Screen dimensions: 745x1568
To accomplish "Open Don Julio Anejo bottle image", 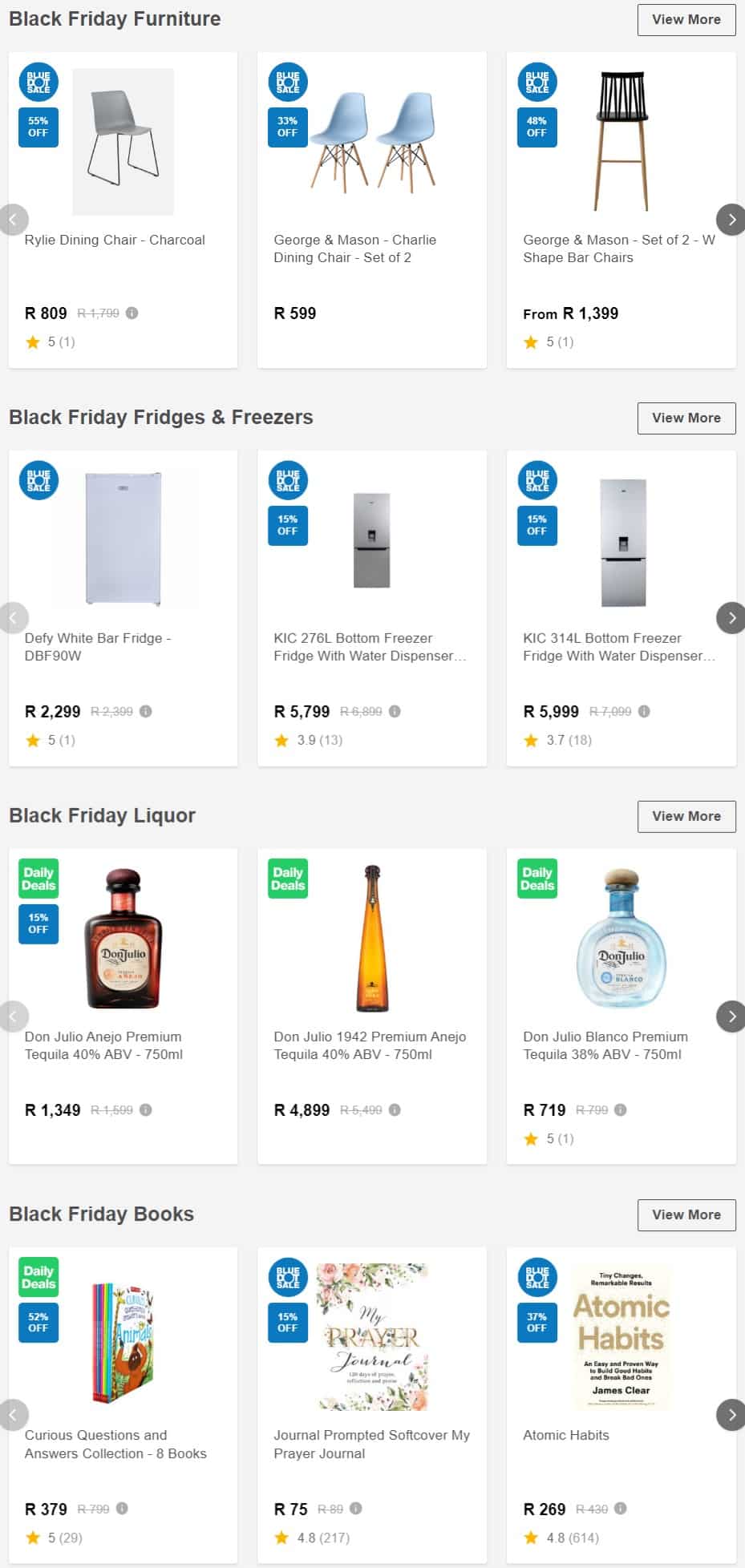I will click(123, 936).
